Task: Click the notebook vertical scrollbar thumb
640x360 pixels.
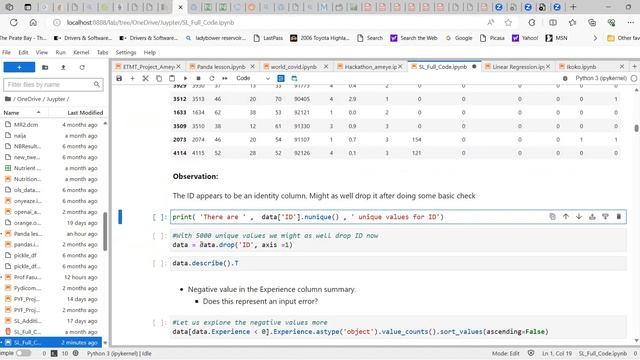Action: click(636, 128)
